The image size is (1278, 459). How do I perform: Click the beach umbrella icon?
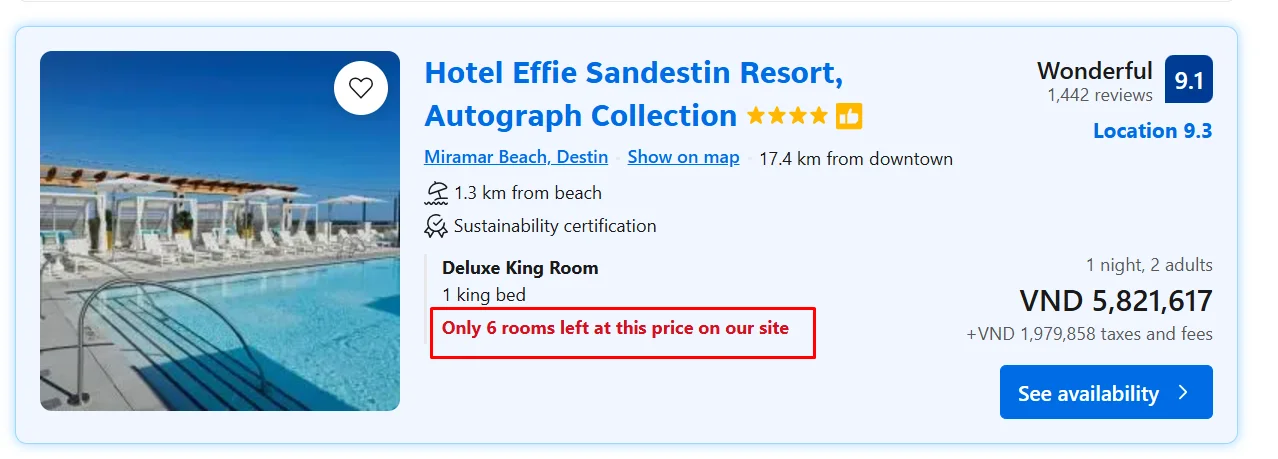[x=436, y=192]
